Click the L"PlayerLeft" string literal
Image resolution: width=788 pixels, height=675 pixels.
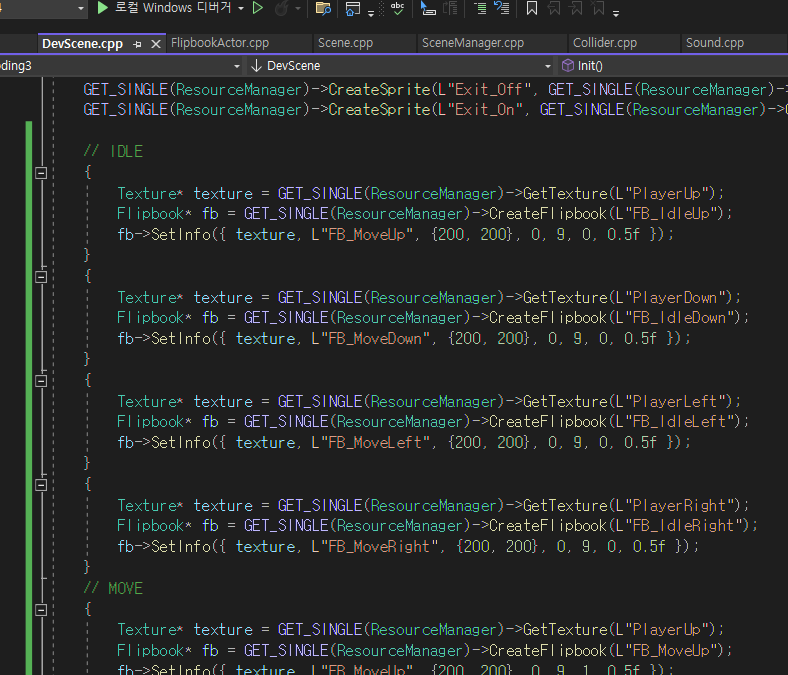672,402
